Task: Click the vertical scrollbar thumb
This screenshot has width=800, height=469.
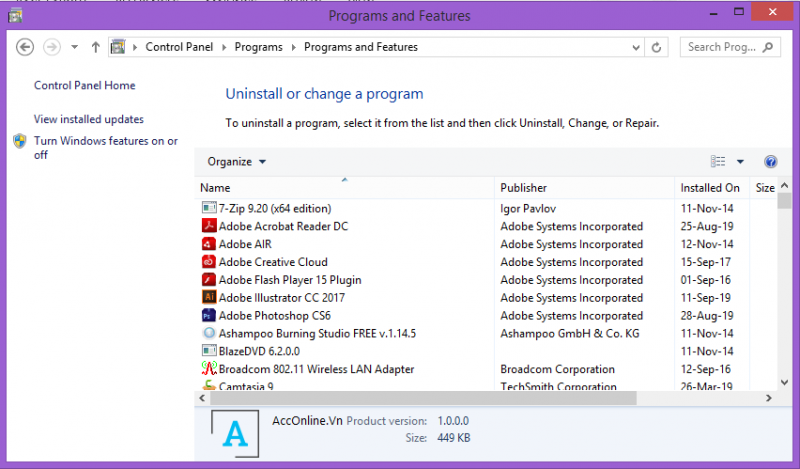Action: coord(785,200)
